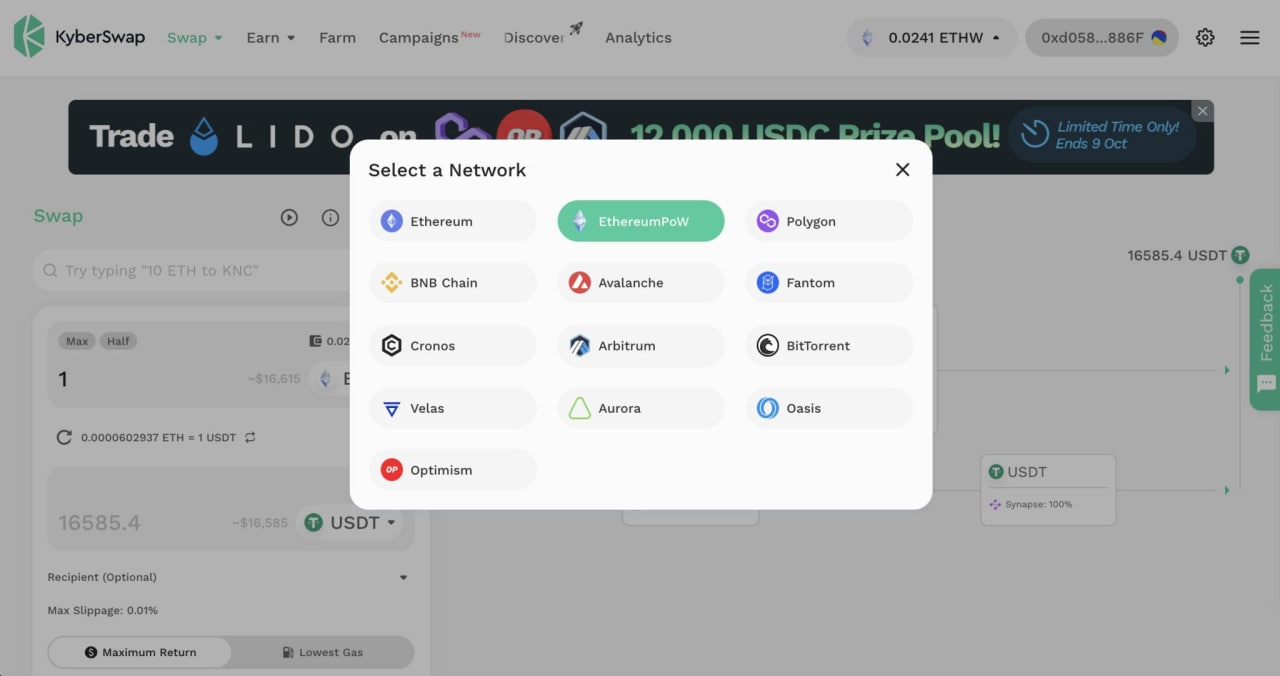Viewport: 1280px width, 676px height.
Task: Switch to BNB Chain network
Action: (x=452, y=283)
